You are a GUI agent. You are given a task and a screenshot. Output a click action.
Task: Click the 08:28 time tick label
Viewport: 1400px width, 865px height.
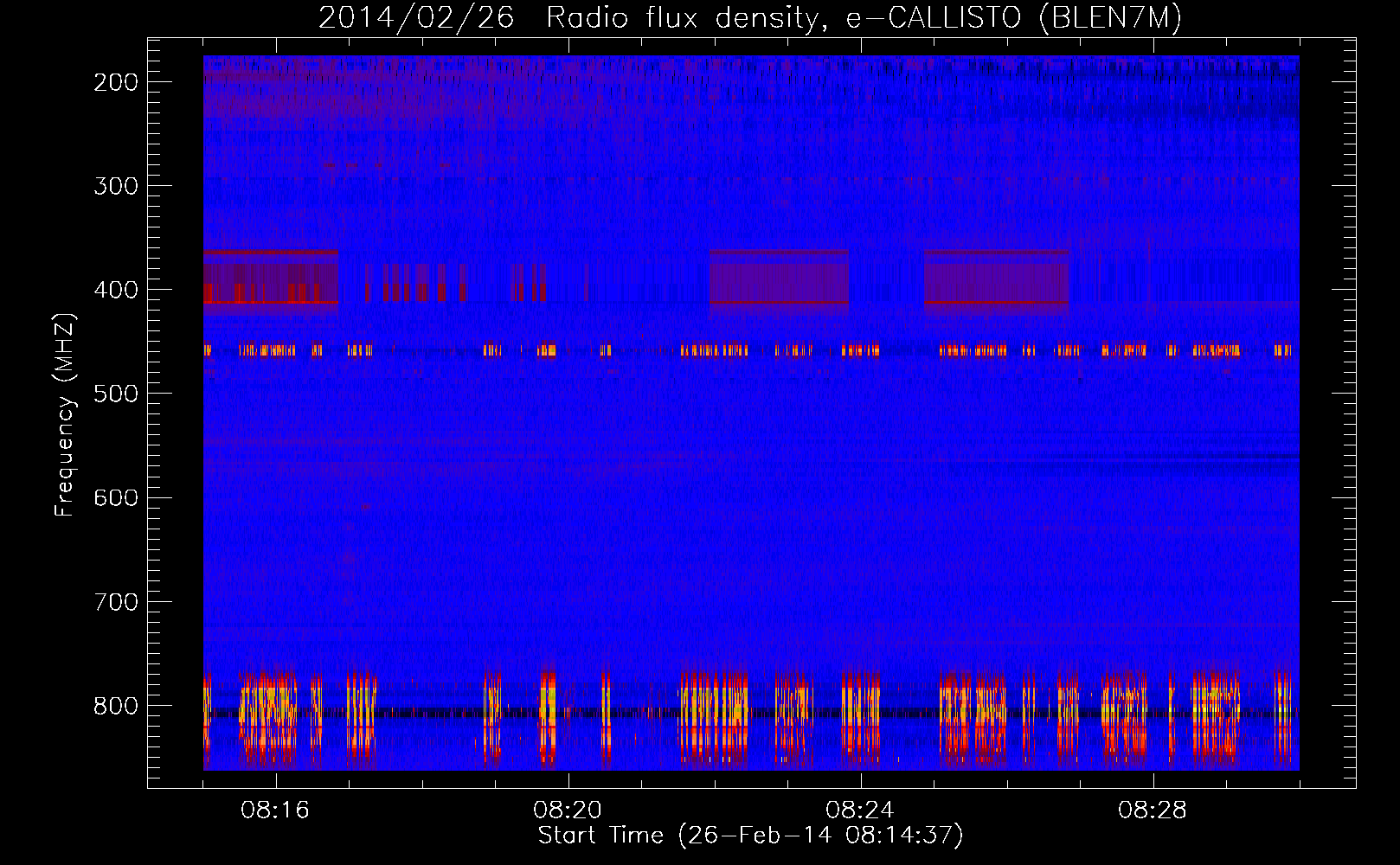pyautogui.click(x=1153, y=811)
